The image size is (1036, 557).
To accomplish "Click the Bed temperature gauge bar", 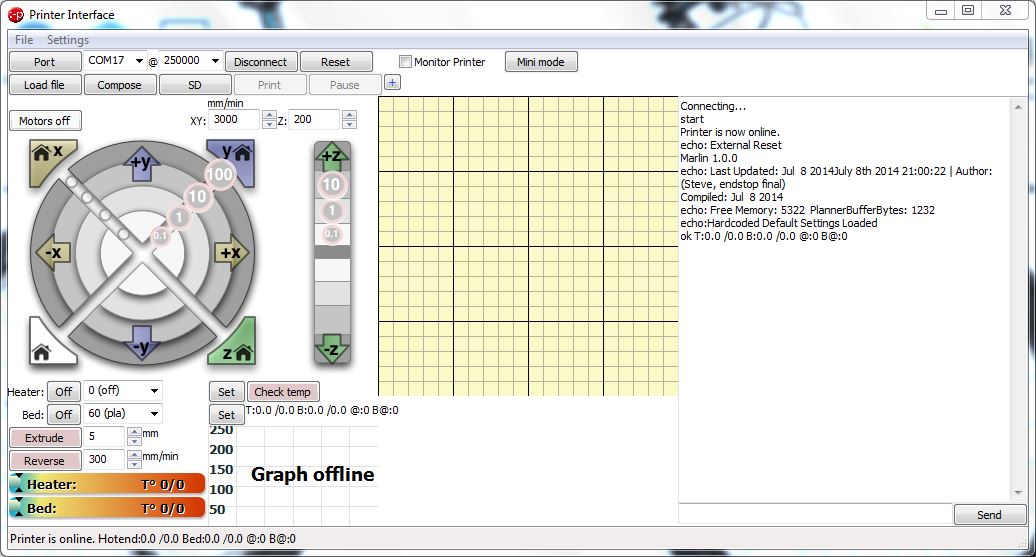I will [x=108, y=507].
